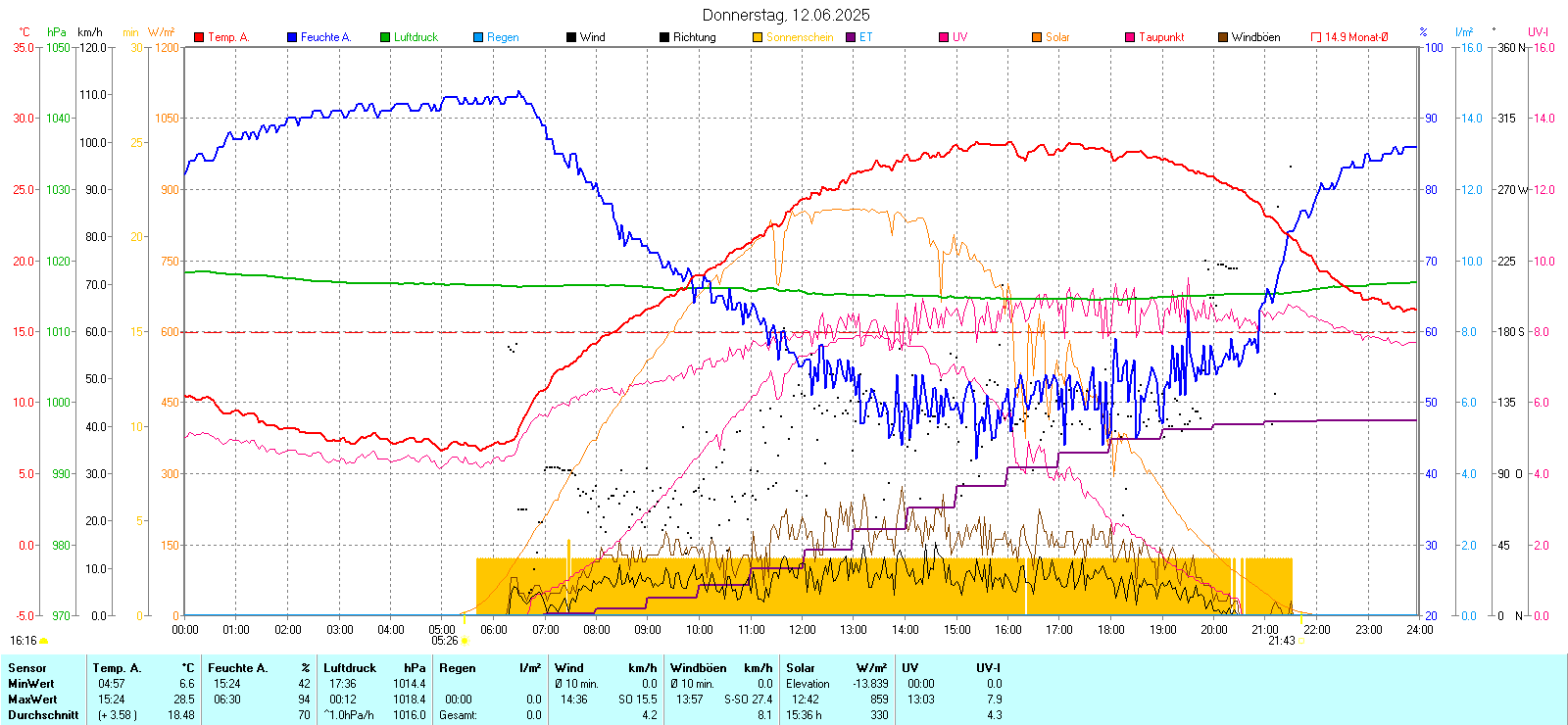Select the Sensor column header in table
This screenshot has height=725, width=1568.
coord(27,668)
